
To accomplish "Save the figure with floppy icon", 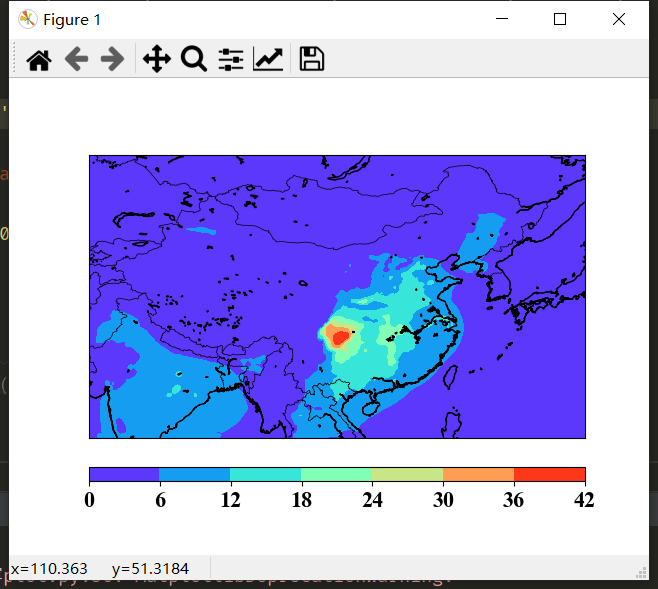I will (x=311, y=60).
